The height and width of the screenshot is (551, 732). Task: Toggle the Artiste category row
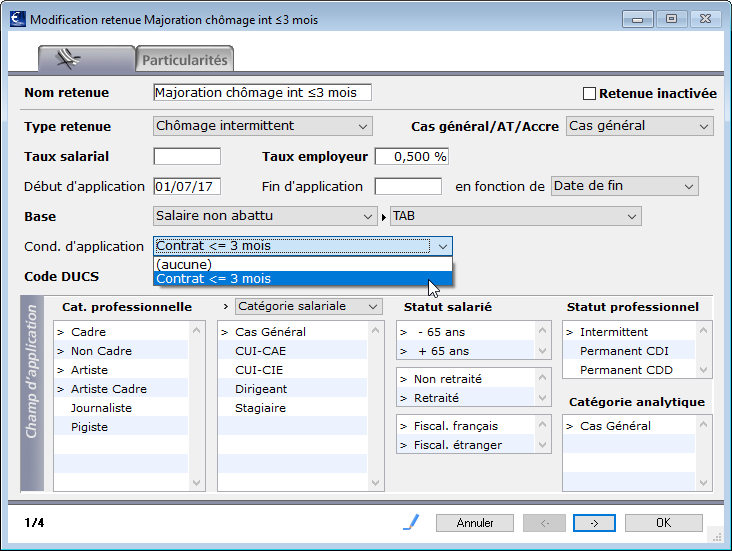[x=121, y=370]
